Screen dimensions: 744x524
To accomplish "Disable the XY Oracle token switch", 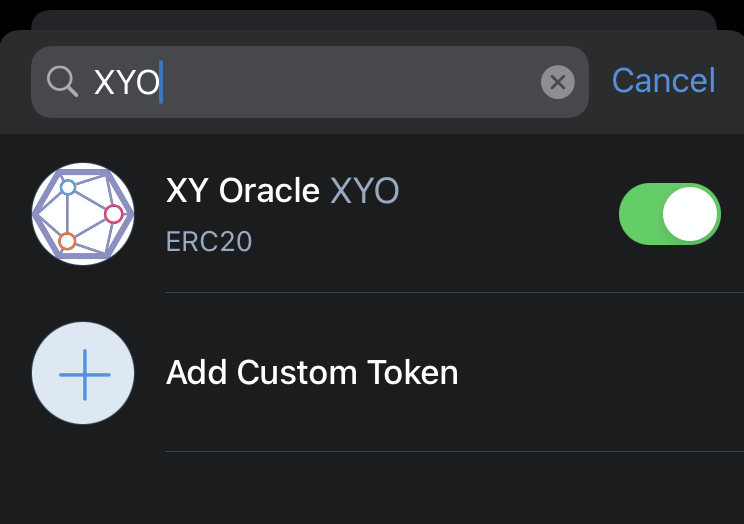I will tap(670, 214).
